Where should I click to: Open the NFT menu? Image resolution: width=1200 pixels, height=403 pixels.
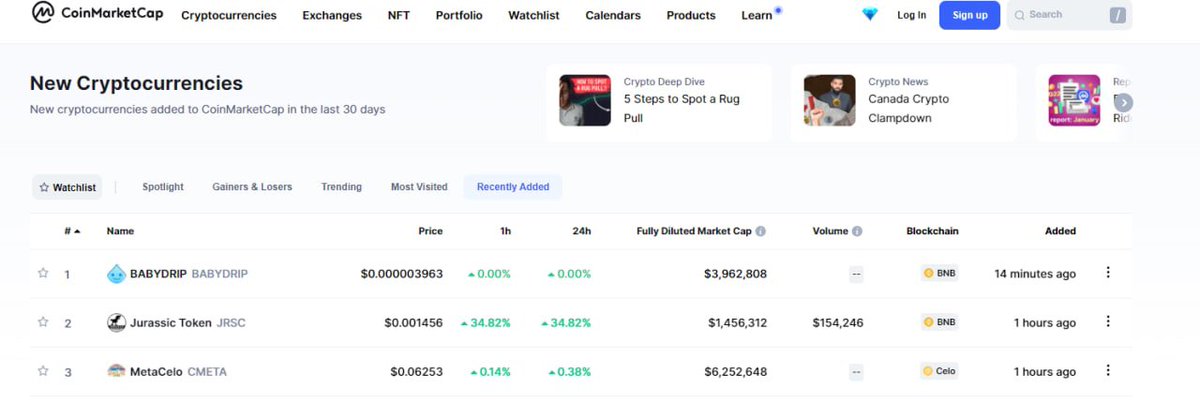[399, 15]
